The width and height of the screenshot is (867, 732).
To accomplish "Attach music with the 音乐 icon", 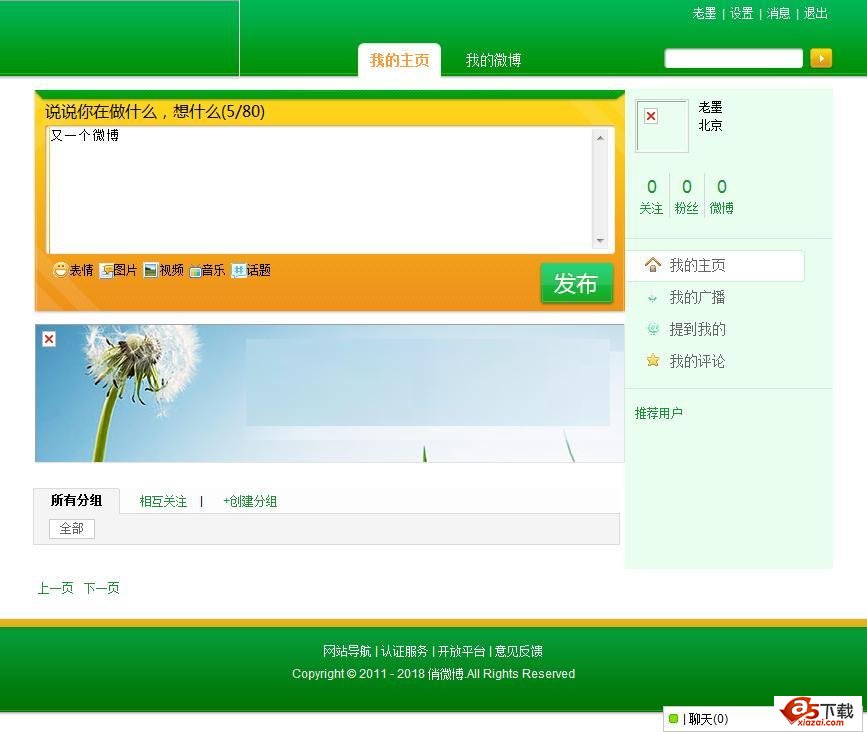I will (195, 270).
